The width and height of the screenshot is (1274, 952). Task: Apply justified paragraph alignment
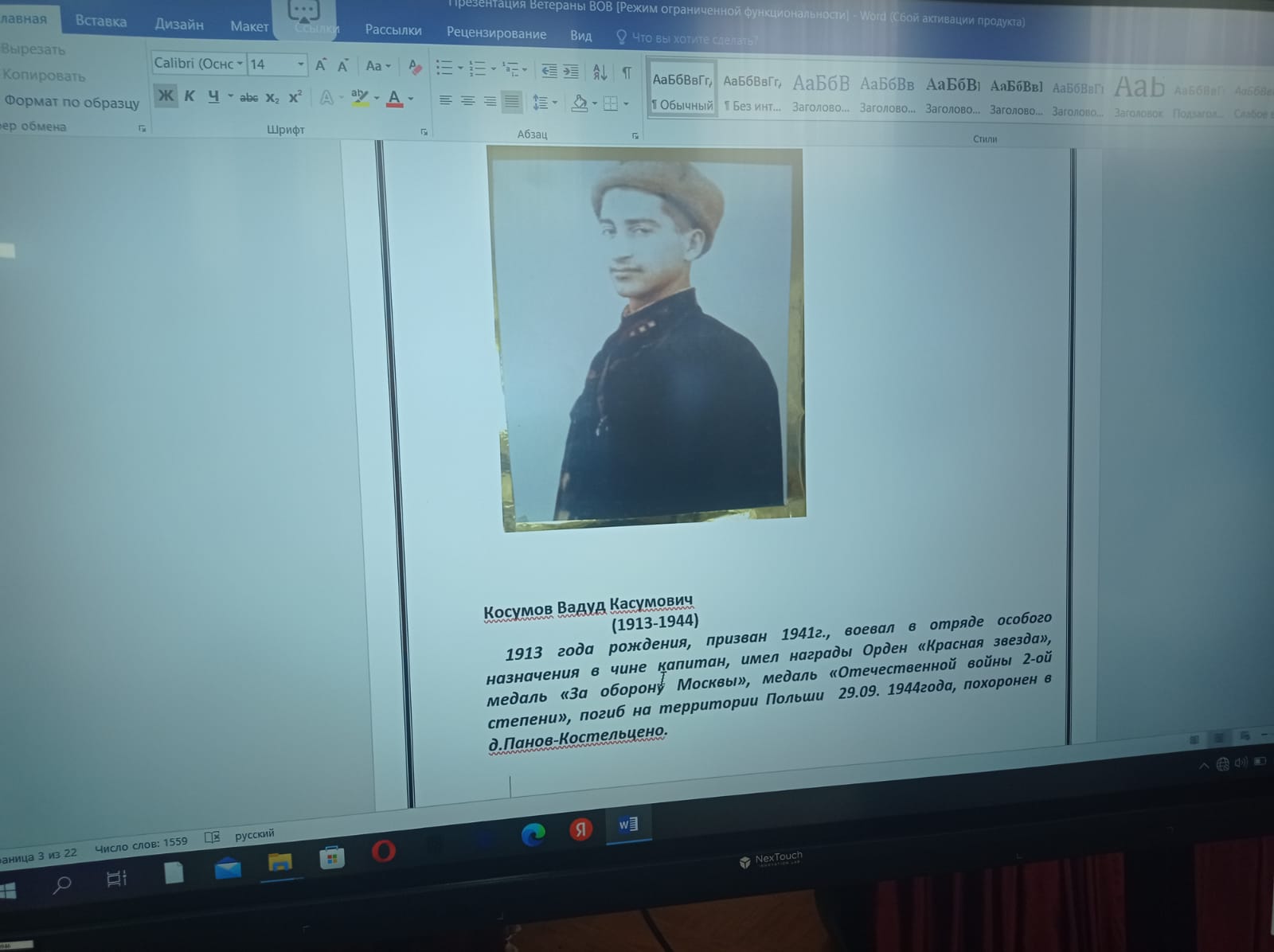512,102
